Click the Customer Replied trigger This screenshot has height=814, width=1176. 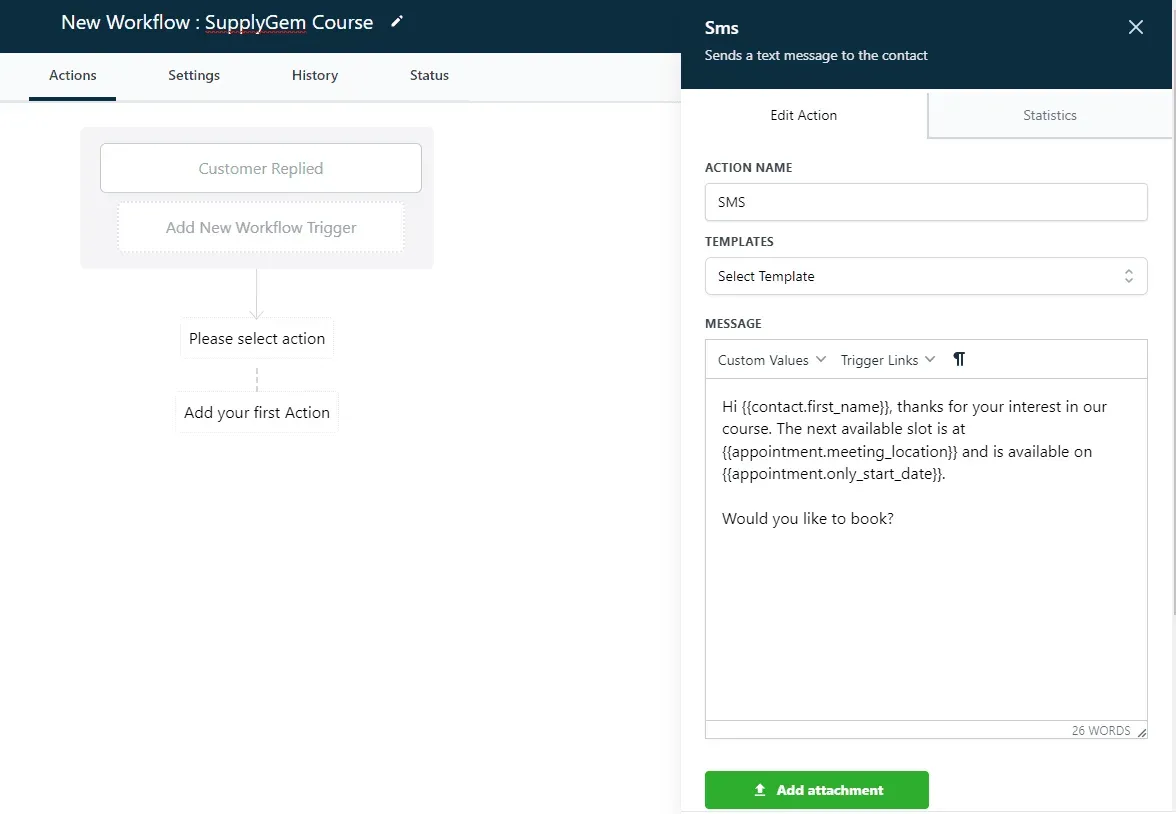261,168
